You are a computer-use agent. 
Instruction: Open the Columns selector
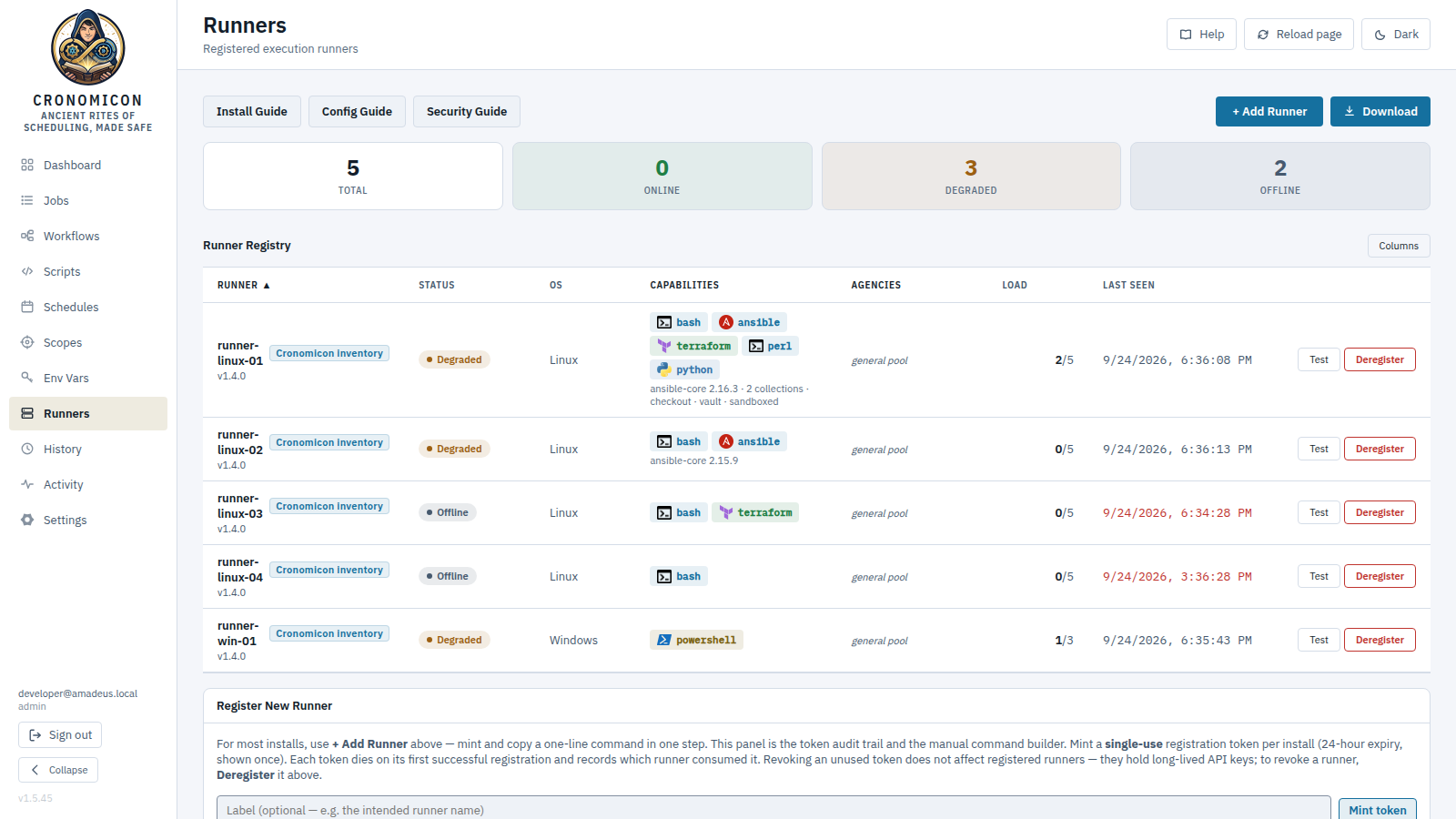click(1399, 246)
